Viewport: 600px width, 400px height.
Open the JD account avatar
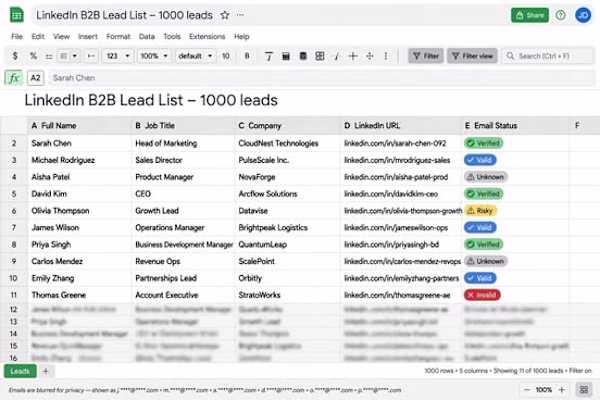point(583,15)
